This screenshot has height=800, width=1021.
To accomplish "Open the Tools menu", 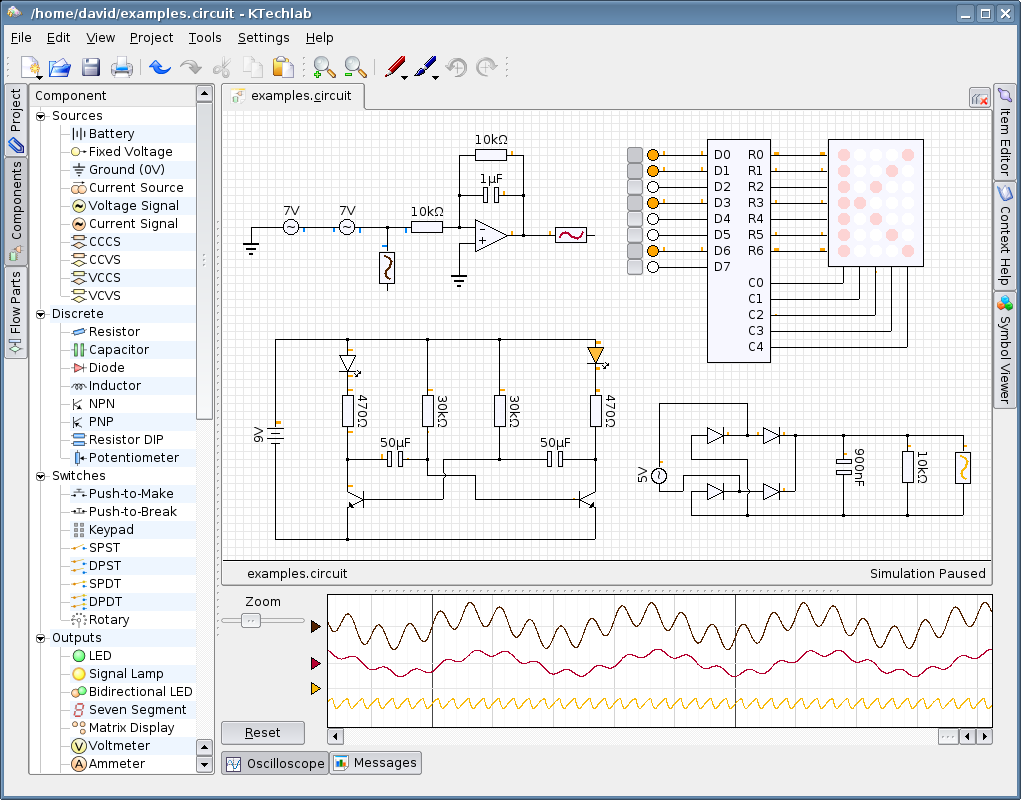I will tap(205, 38).
